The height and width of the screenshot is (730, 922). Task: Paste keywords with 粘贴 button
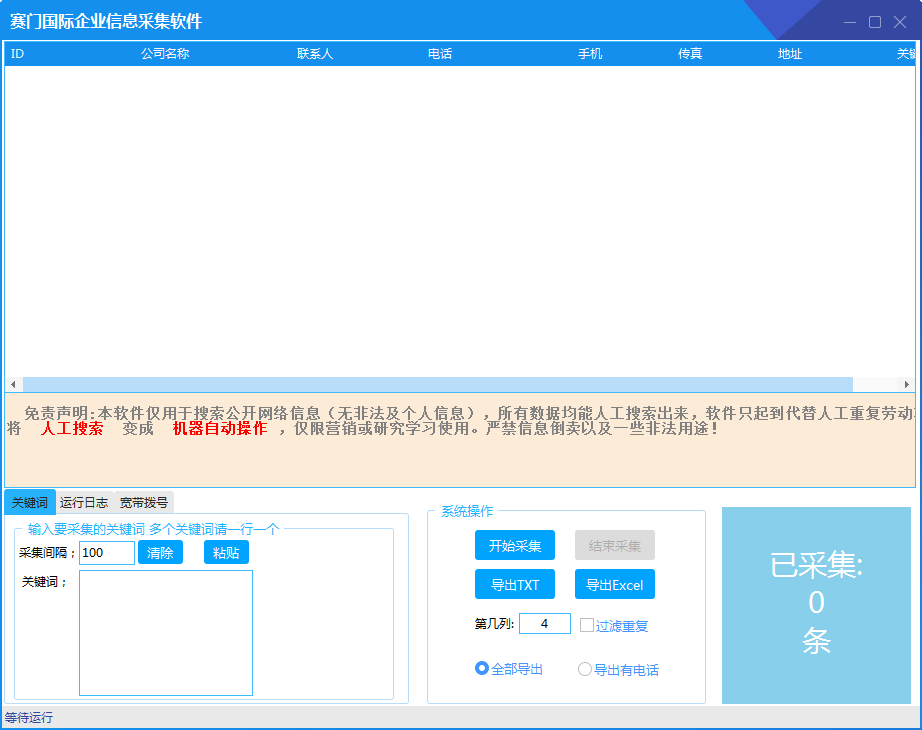point(226,552)
